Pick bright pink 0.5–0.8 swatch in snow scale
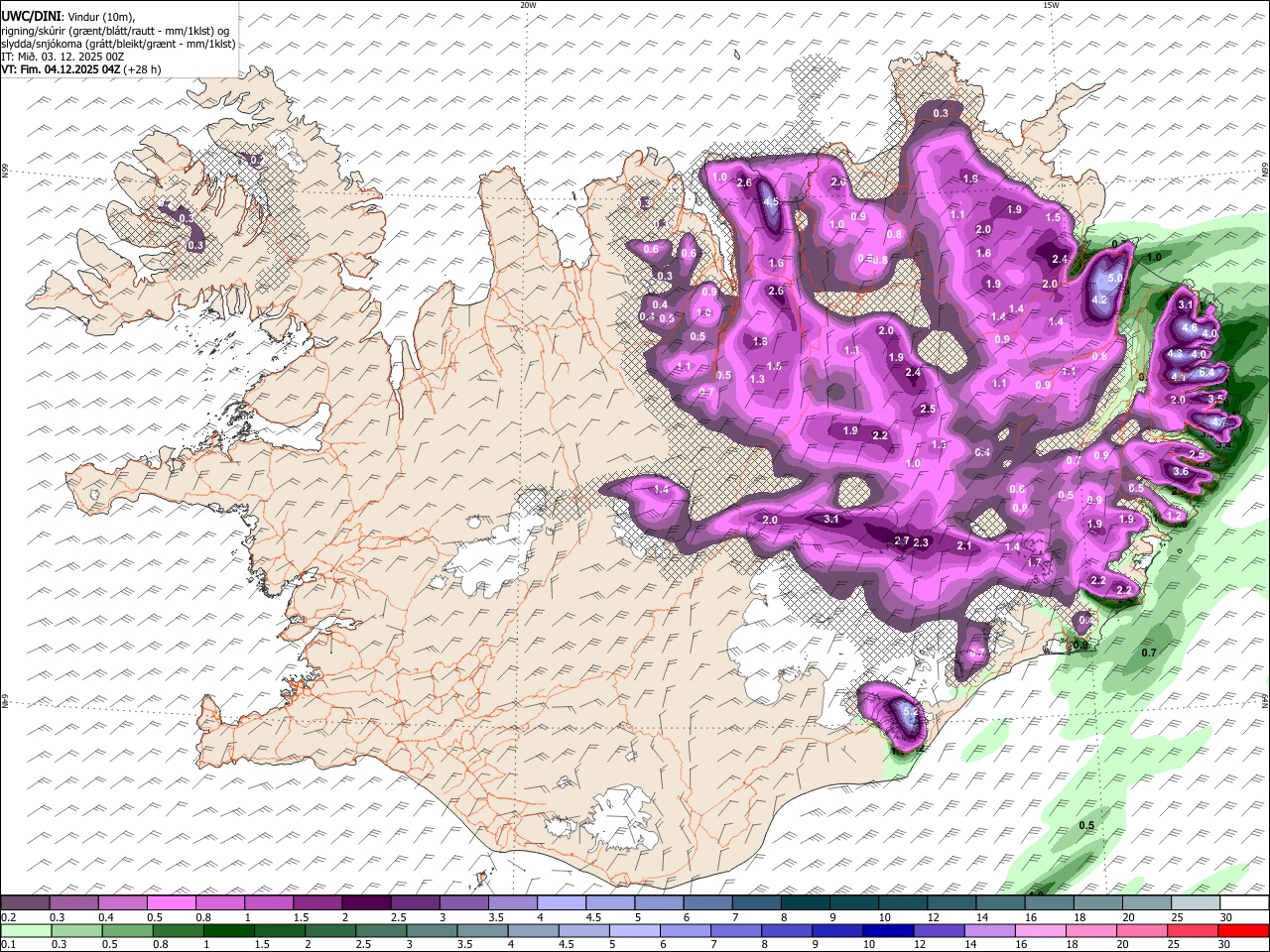 click(173, 903)
